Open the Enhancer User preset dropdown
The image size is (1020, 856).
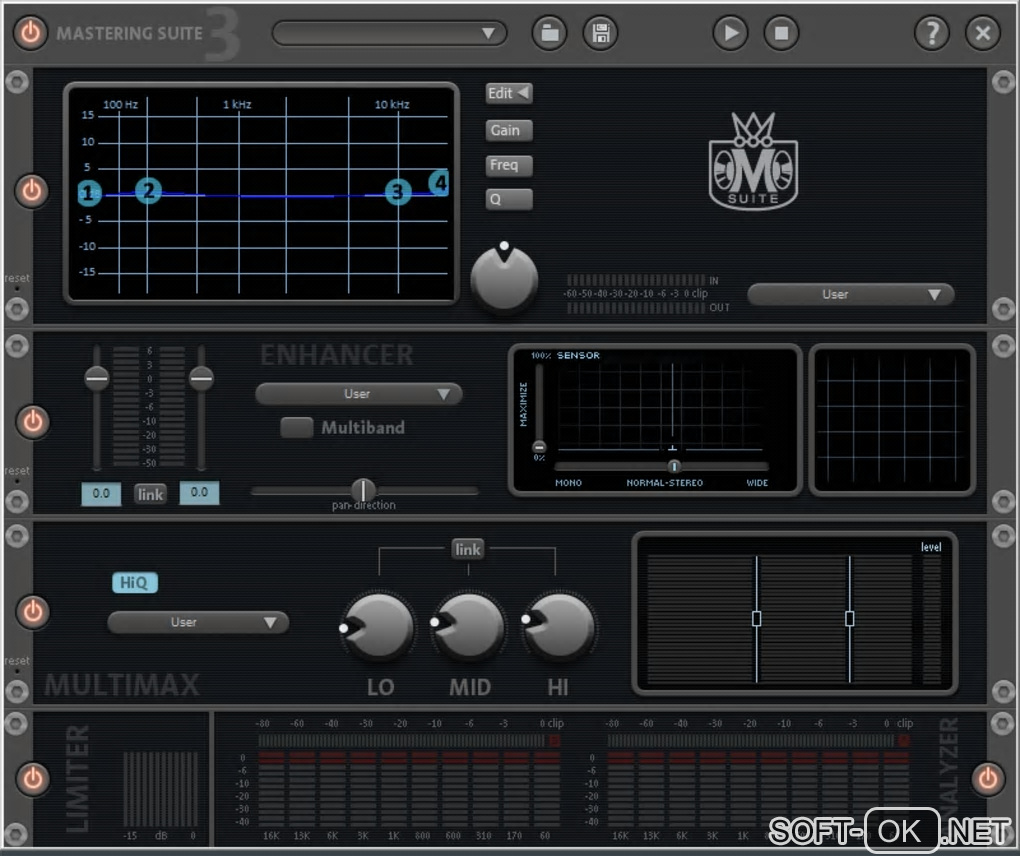click(358, 394)
